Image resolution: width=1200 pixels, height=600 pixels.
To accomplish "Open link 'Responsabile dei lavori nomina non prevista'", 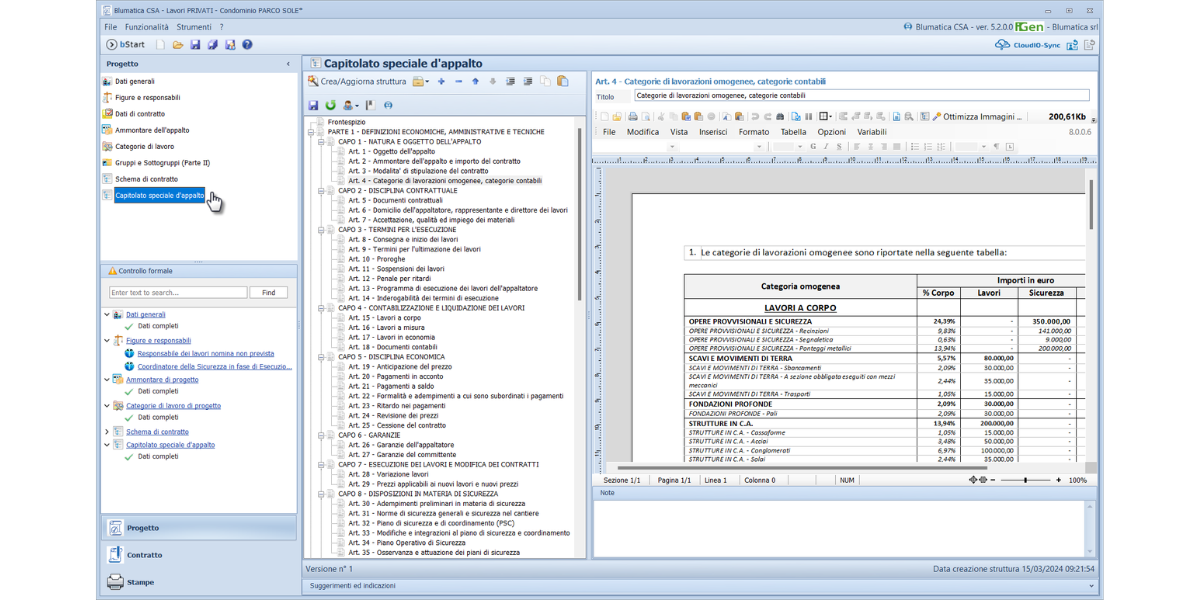I will [205, 354].
